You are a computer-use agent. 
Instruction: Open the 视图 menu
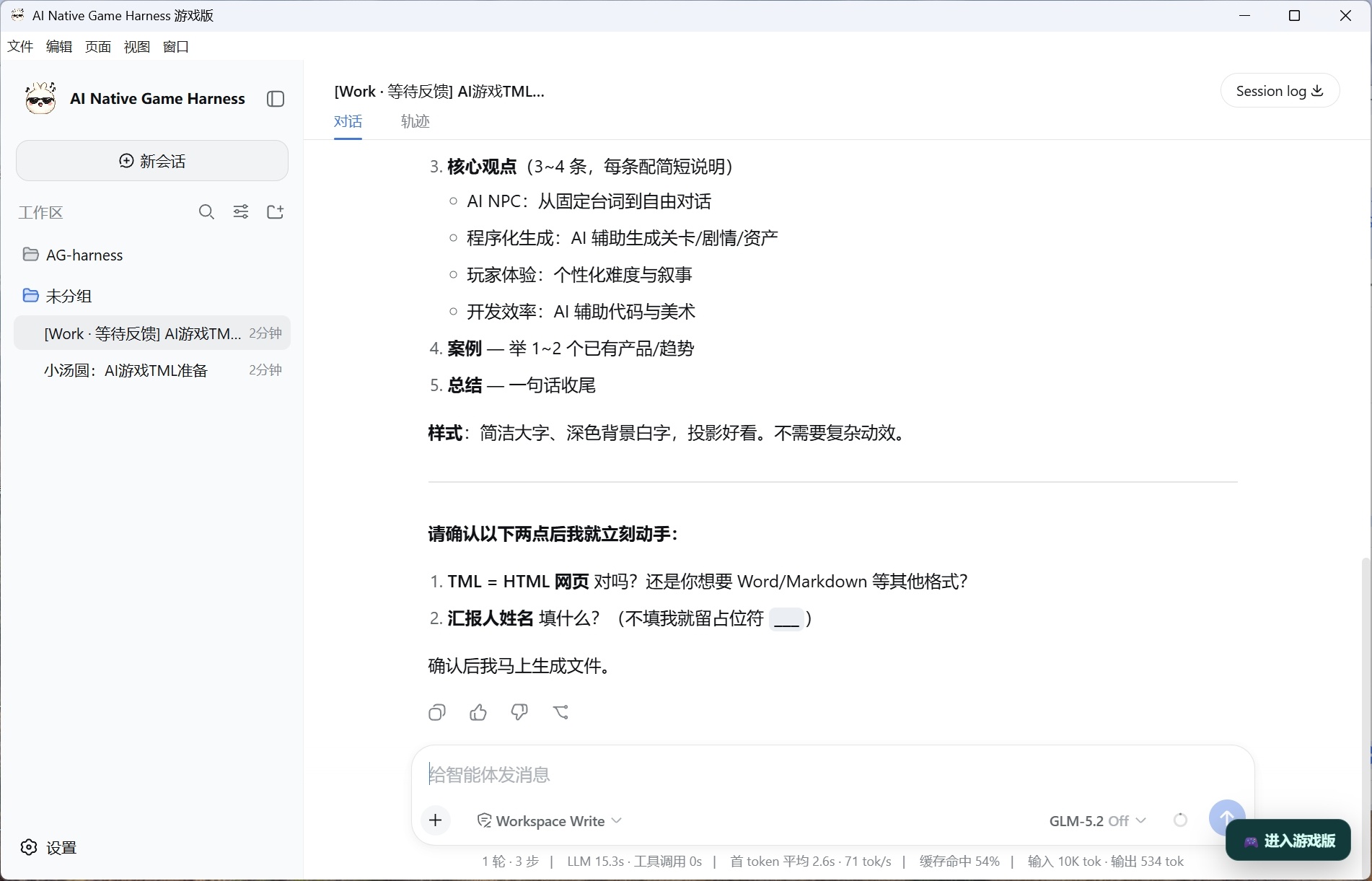click(136, 47)
